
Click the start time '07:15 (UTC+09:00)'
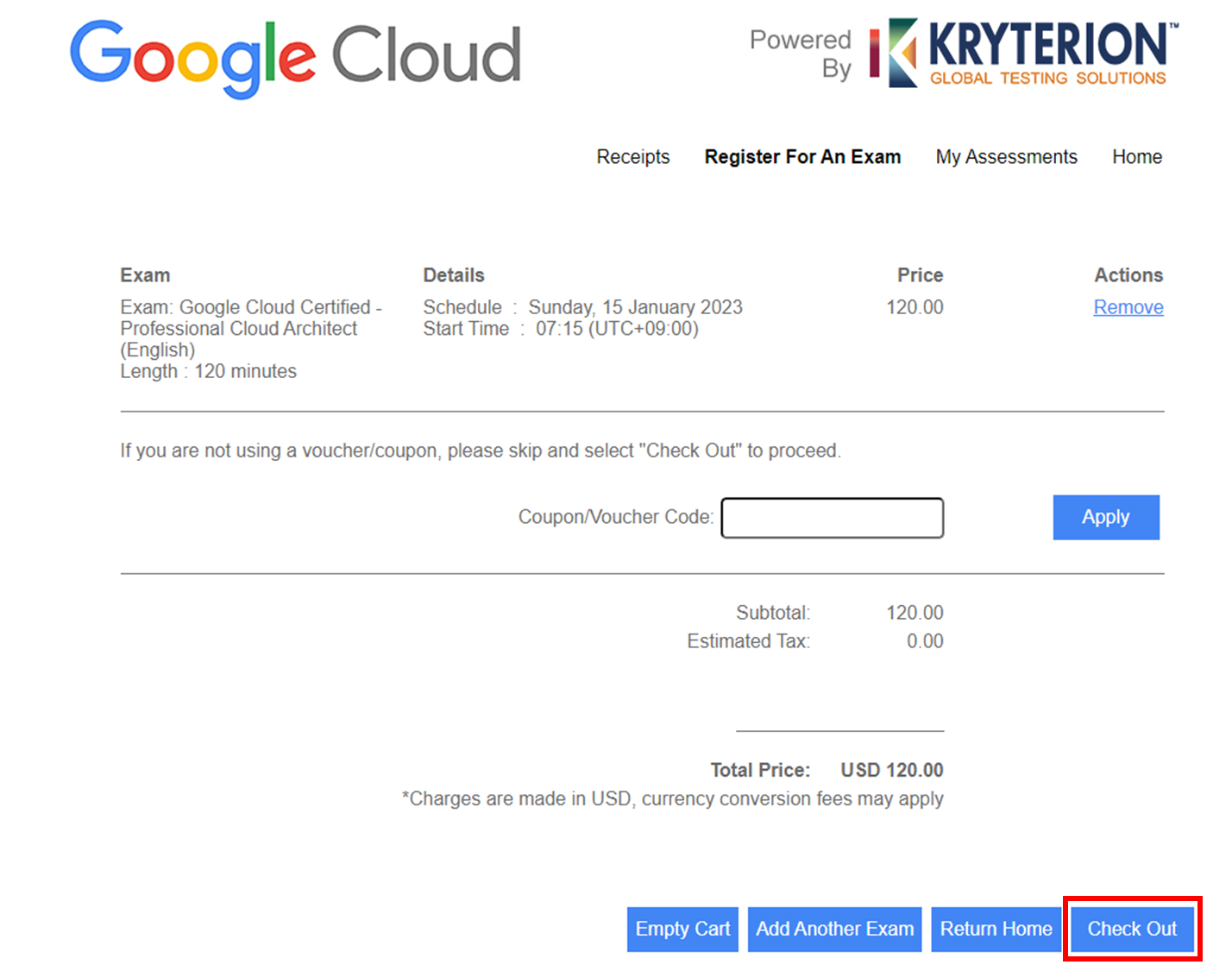(617, 329)
